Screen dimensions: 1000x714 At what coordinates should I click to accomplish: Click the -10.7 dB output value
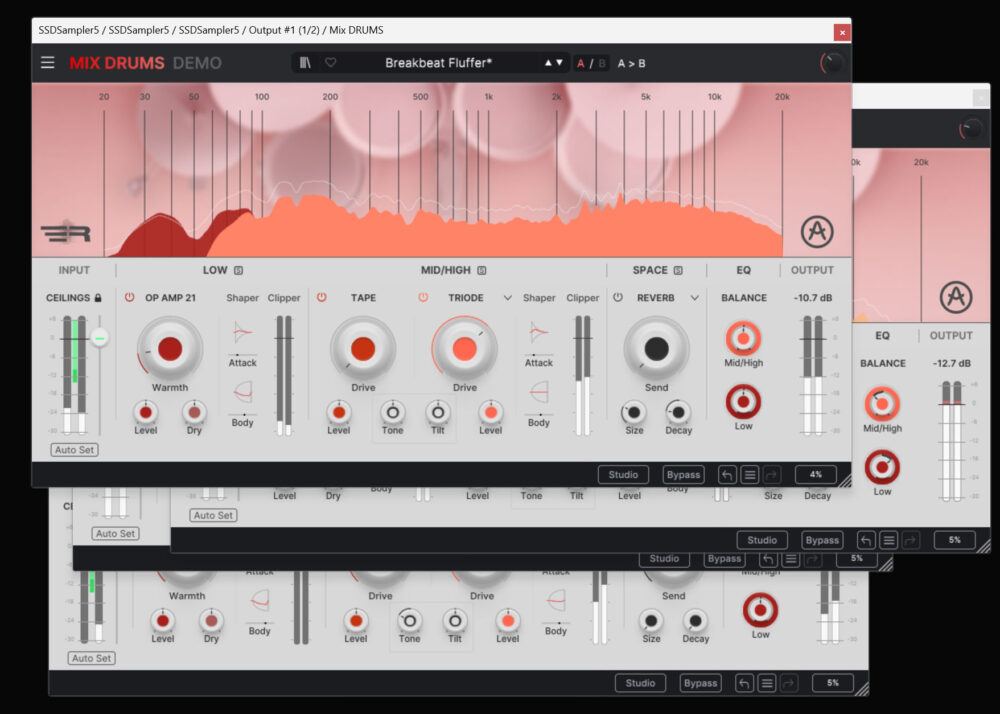coord(812,298)
